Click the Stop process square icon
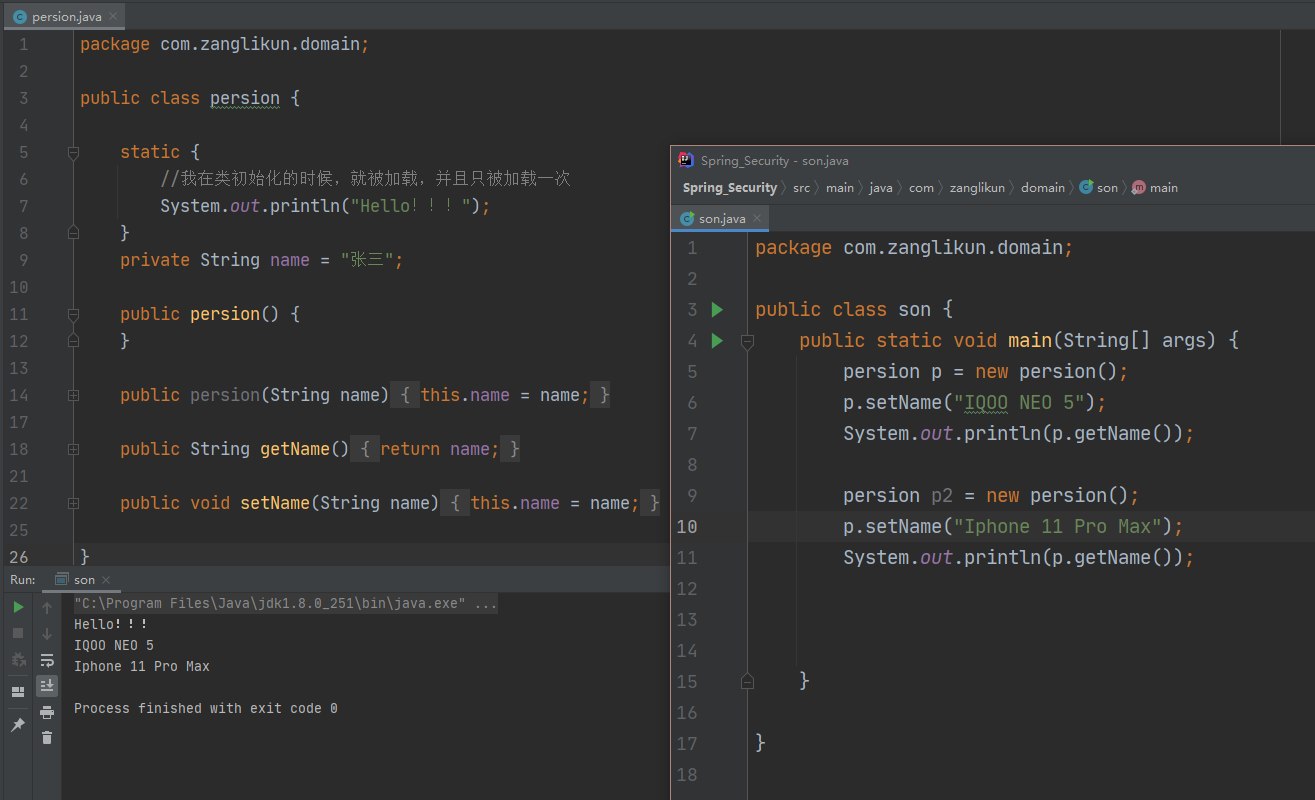1315x800 pixels. (x=18, y=633)
